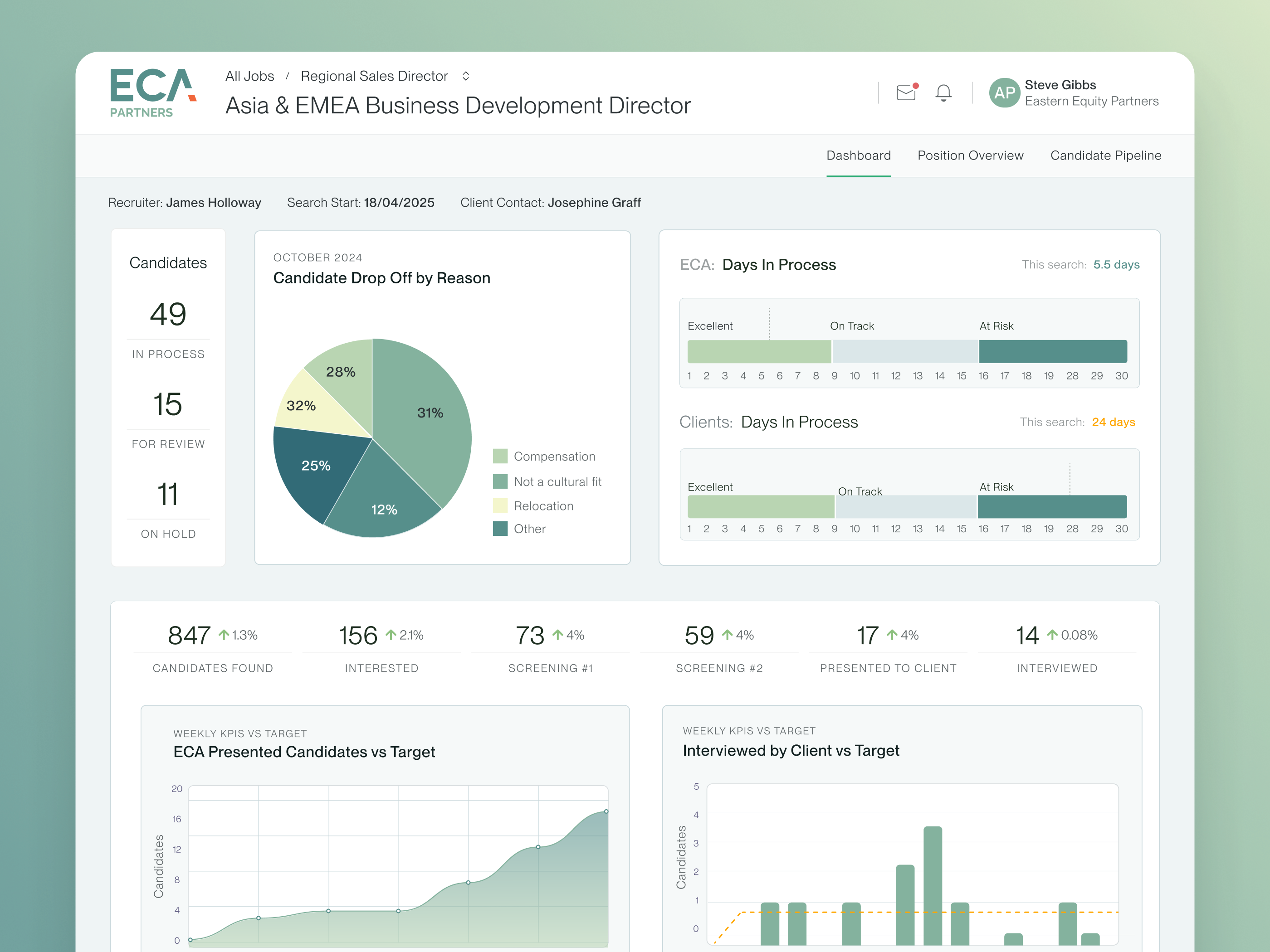This screenshot has height=952, width=1270.
Task: Click the trend arrow beside 156 Interested
Action: click(391, 635)
